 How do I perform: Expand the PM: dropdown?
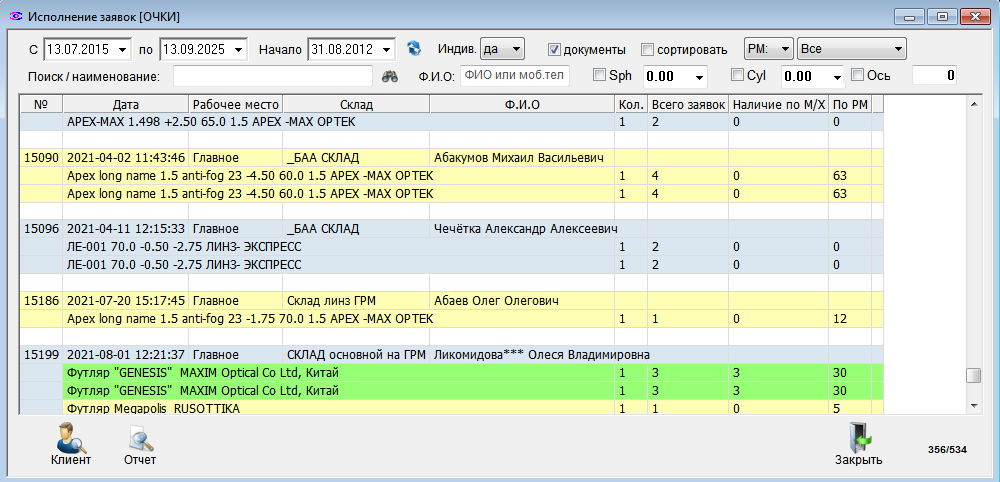(x=768, y=49)
